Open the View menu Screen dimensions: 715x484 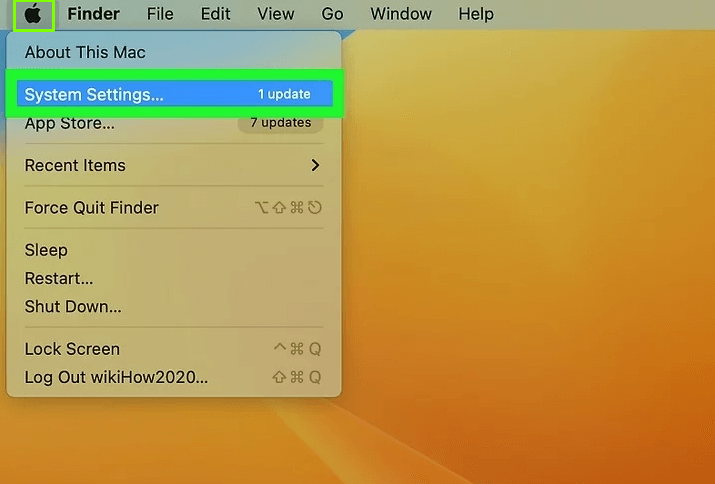275,14
